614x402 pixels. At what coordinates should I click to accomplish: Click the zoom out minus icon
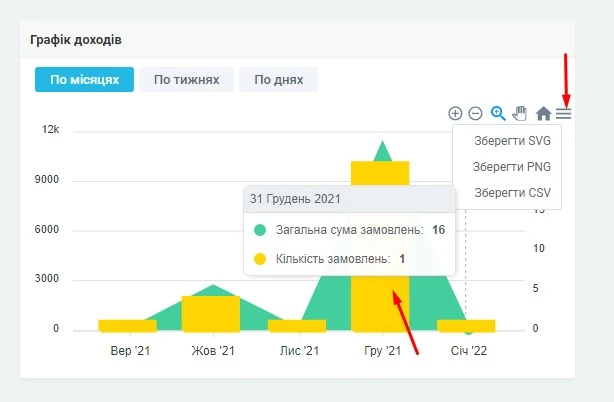tap(475, 114)
